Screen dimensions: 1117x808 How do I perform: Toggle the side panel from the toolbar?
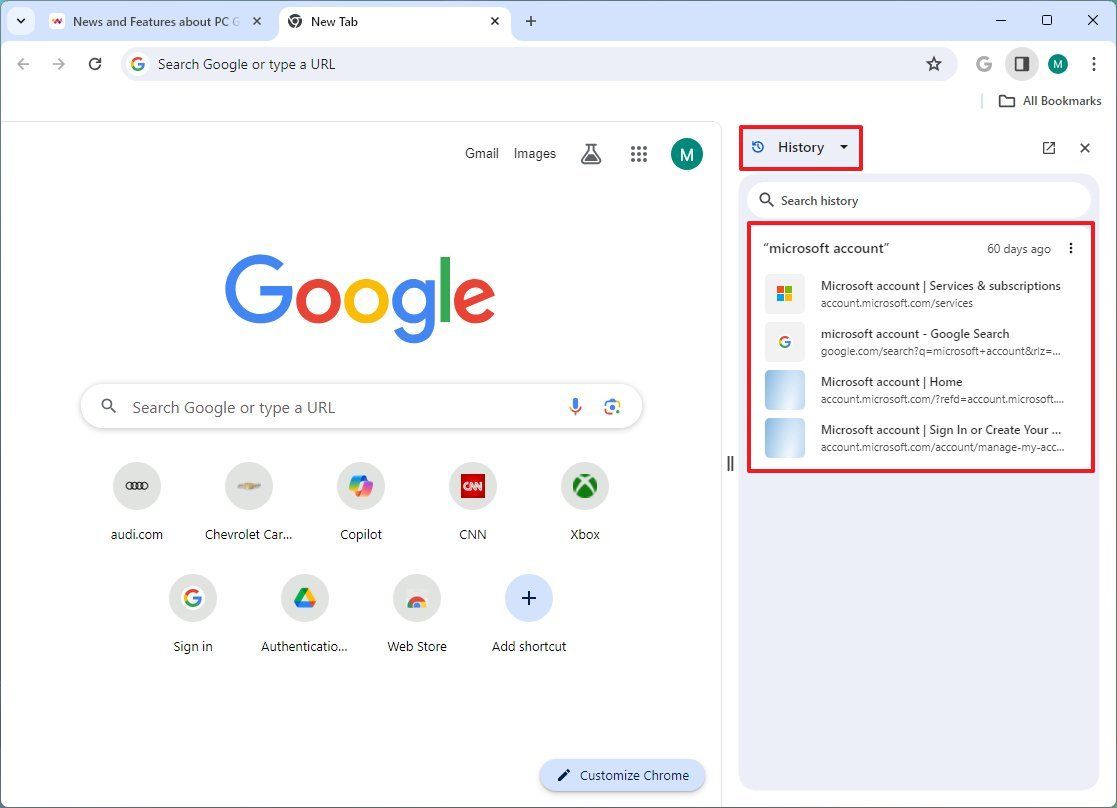click(x=1021, y=63)
